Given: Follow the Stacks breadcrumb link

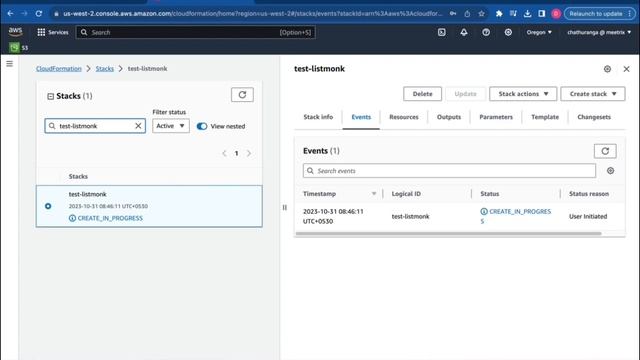Looking at the screenshot, I should click(x=104, y=69).
